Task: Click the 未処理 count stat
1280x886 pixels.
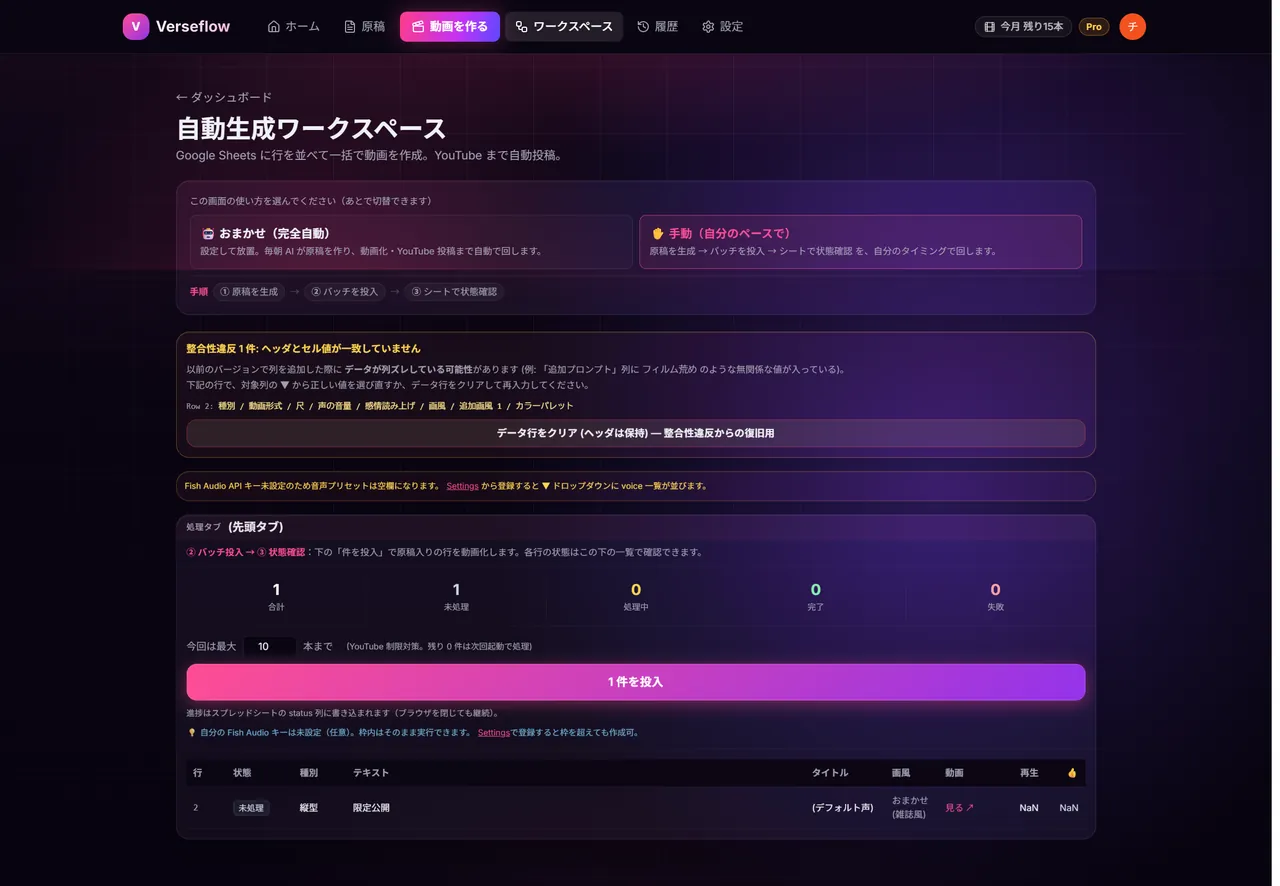Action: 456,597
